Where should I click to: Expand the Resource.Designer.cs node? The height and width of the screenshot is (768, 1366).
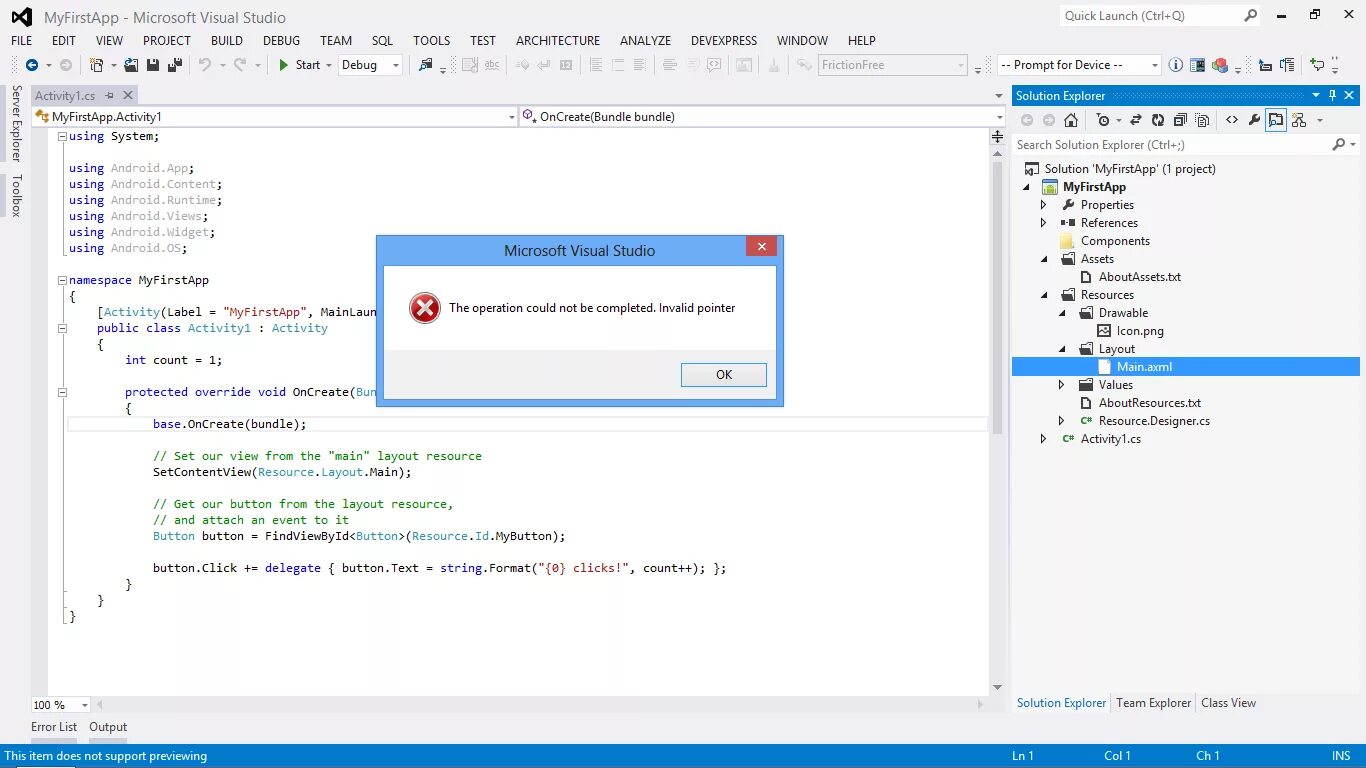tap(1062, 421)
